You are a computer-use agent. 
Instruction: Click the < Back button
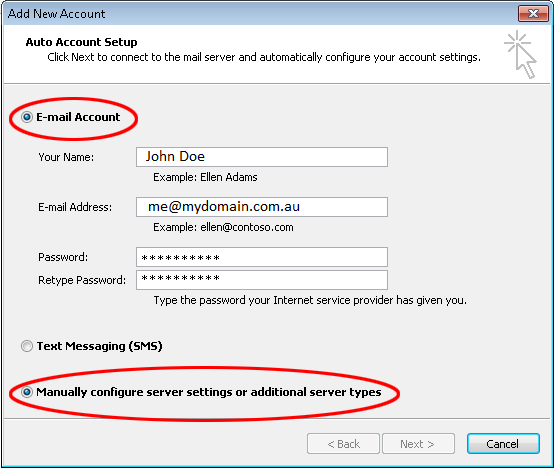pyautogui.click(x=343, y=444)
